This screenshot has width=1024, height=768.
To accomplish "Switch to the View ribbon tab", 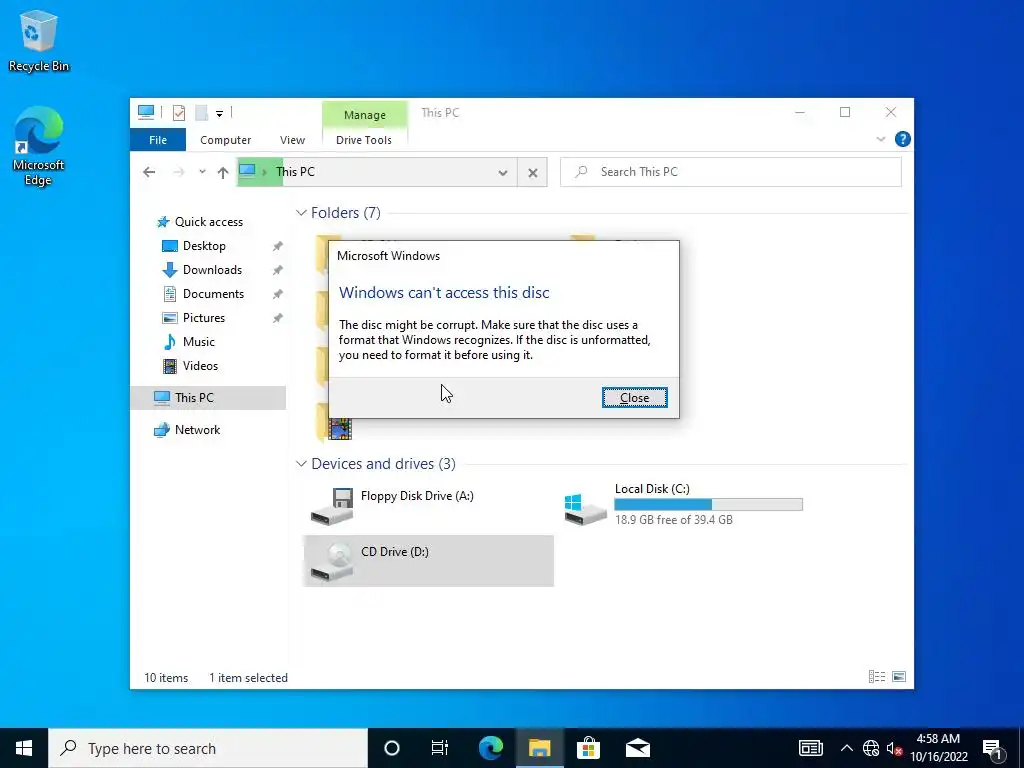I will [x=292, y=140].
